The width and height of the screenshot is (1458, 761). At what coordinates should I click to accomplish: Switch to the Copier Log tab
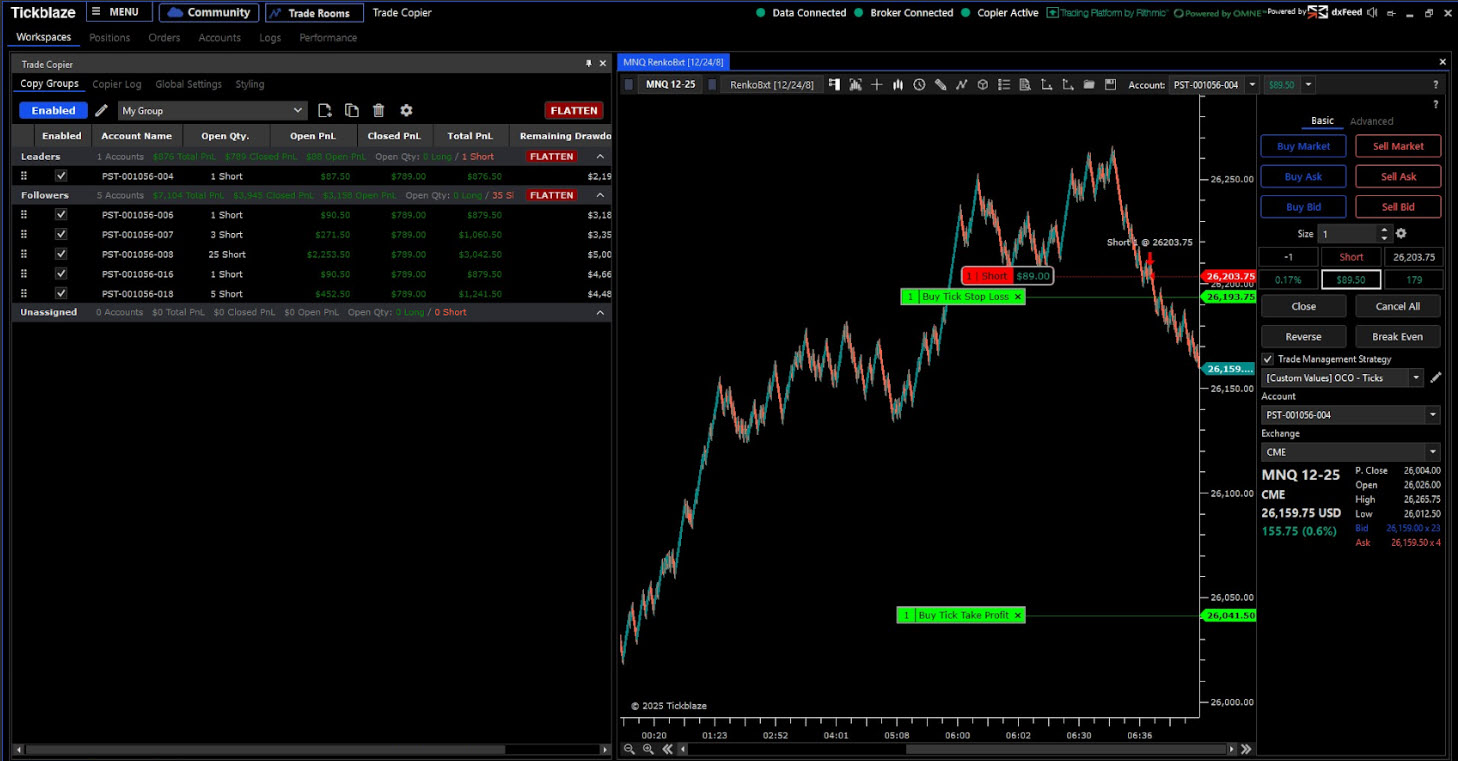117,85
